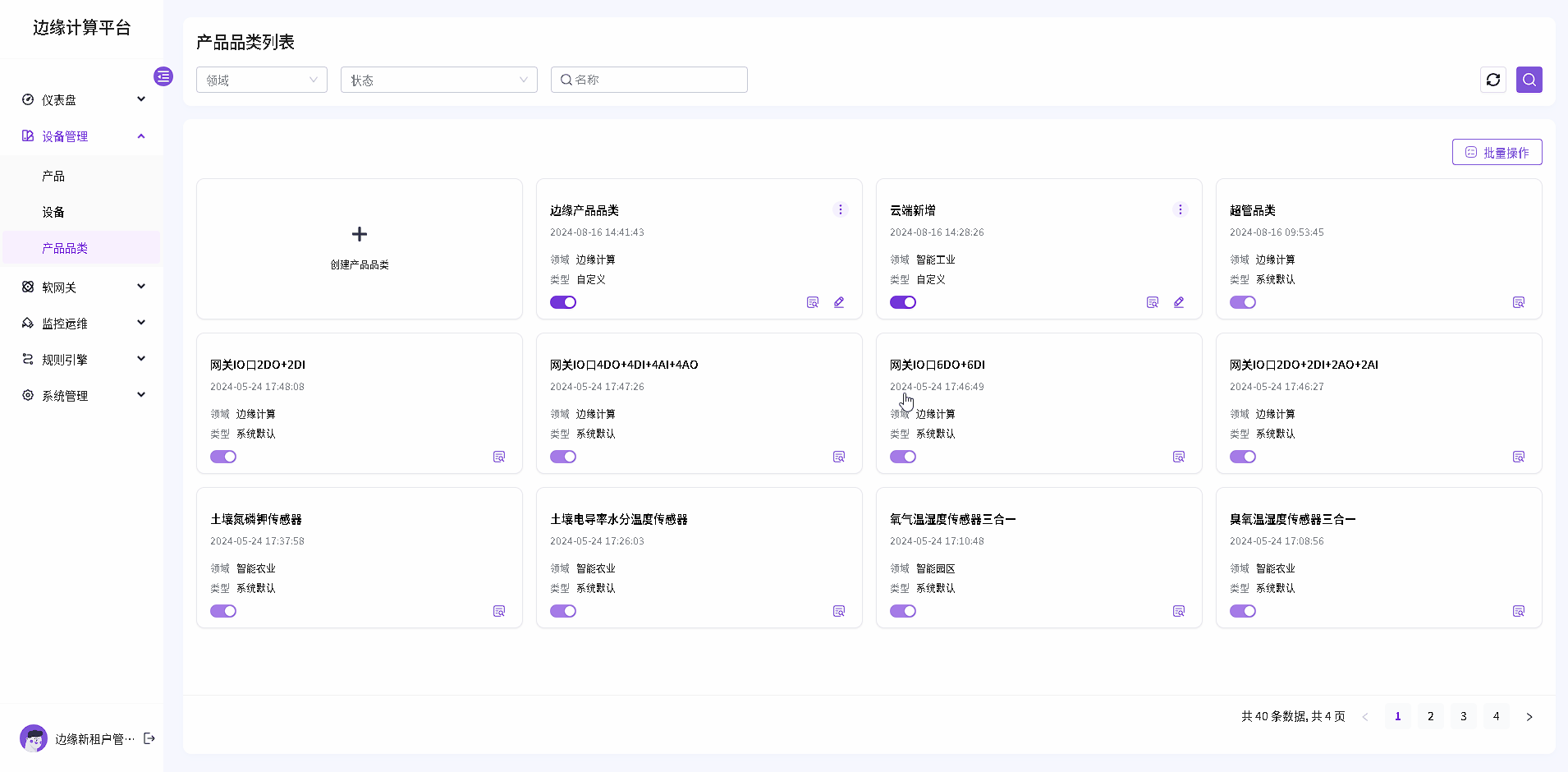Click the plus icon to create product category

click(x=359, y=234)
